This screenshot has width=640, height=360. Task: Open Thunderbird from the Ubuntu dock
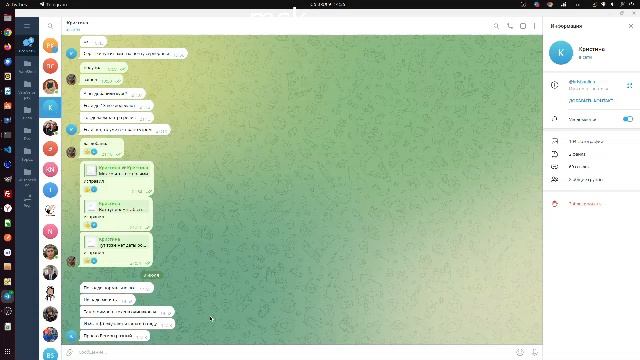click(x=7, y=62)
